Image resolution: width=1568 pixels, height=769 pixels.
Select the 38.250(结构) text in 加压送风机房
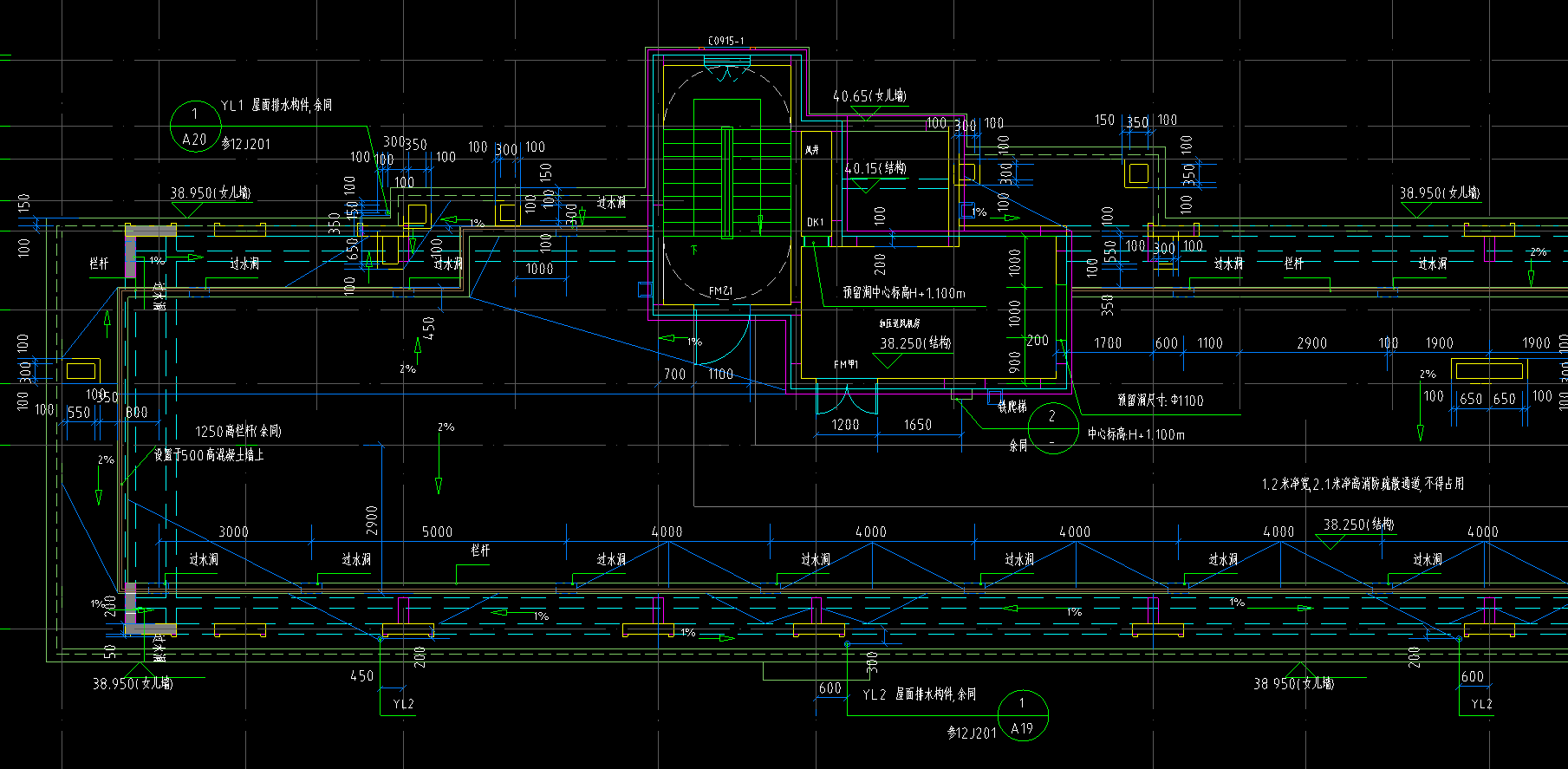[915, 343]
